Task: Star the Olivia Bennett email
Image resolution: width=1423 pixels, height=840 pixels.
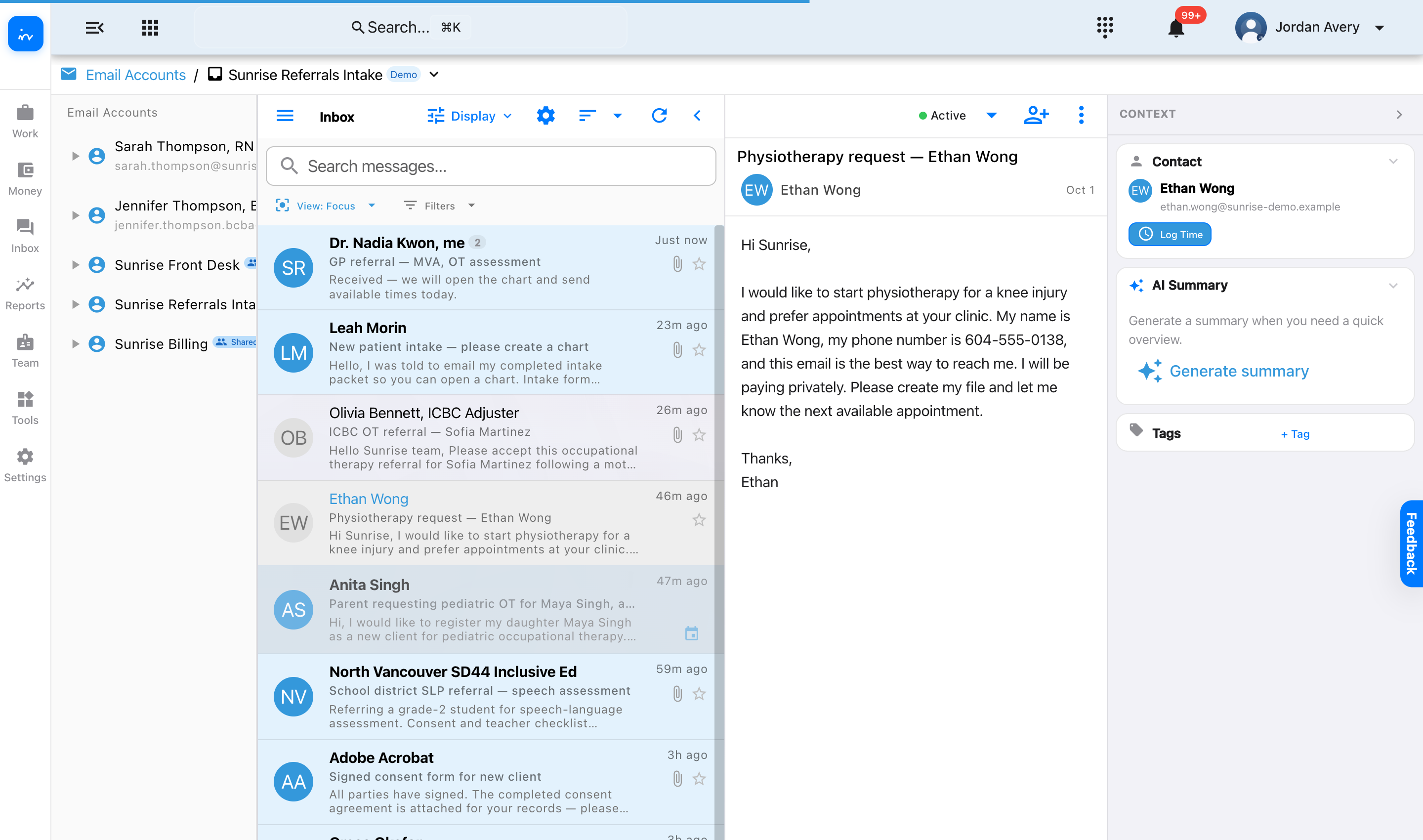Action: pos(699,435)
